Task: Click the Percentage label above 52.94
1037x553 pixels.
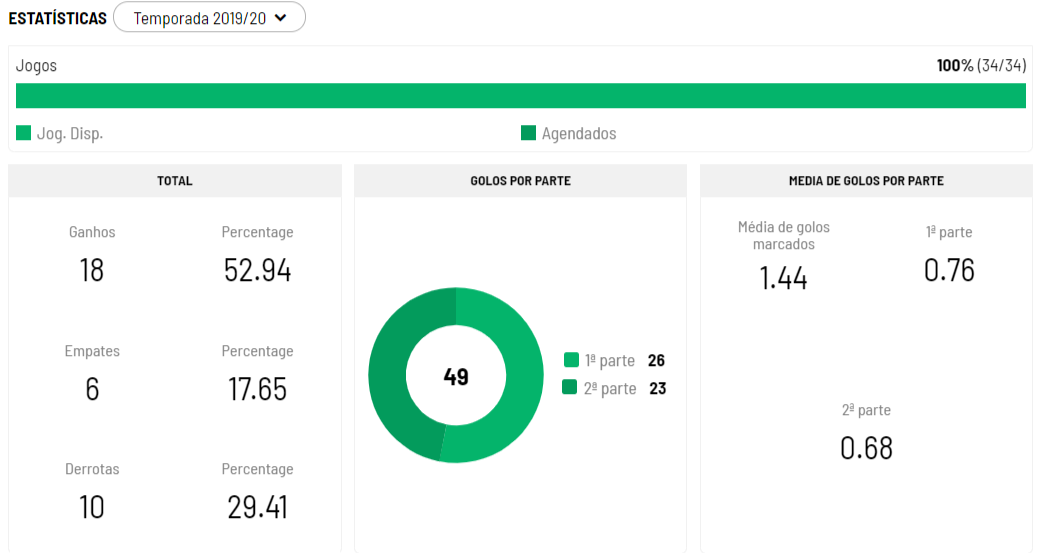Action: pyautogui.click(x=257, y=232)
